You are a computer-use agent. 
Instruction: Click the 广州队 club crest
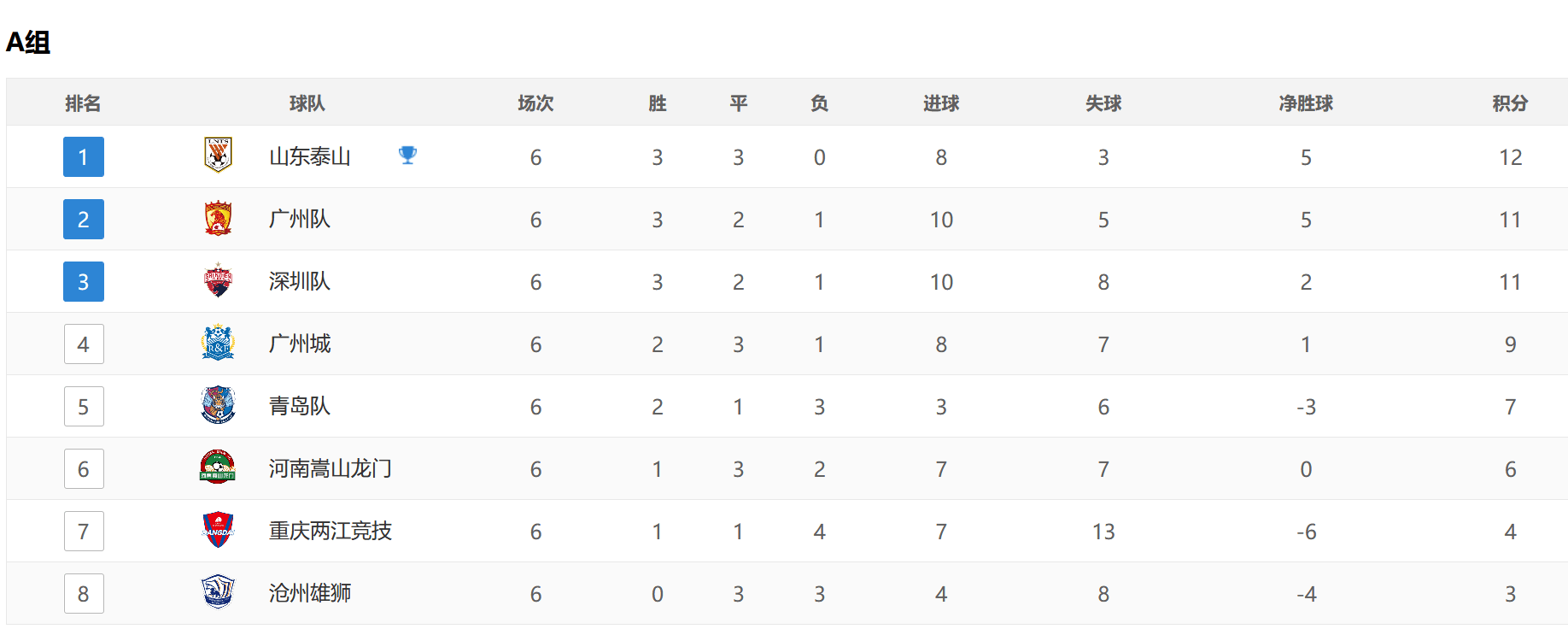tap(218, 218)
